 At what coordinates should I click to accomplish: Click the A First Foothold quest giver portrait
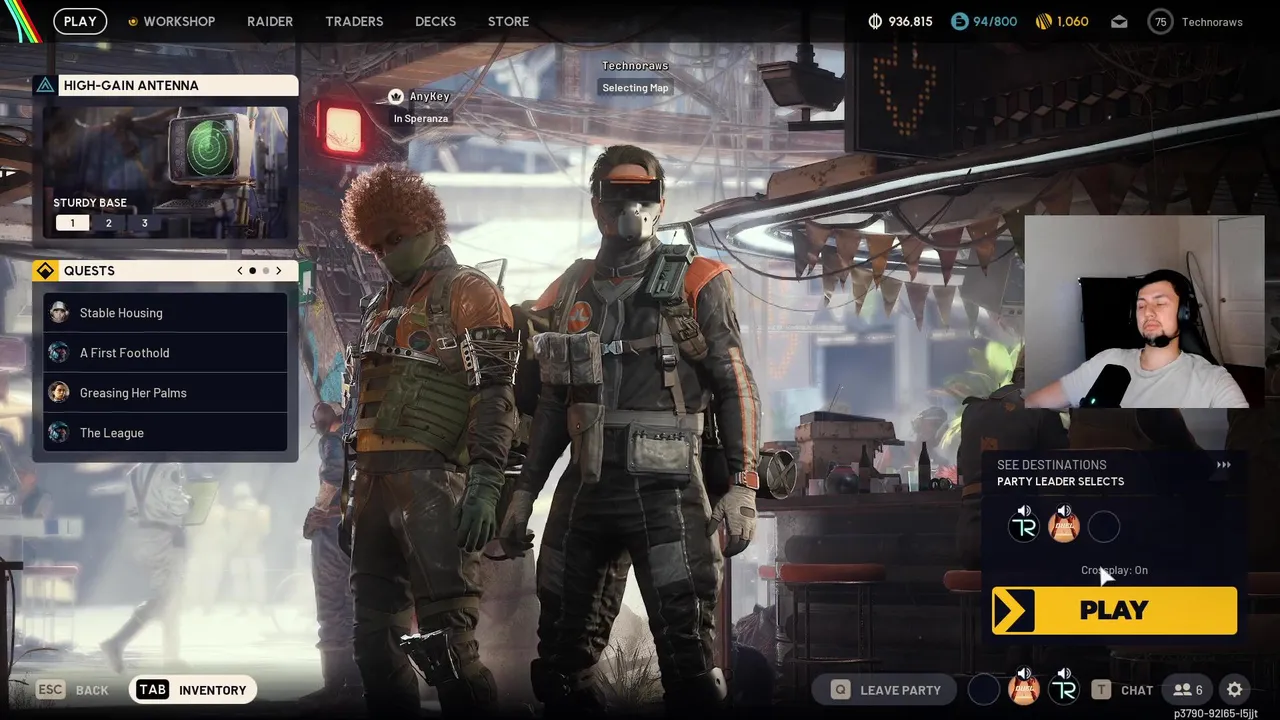pyautogui.click(x=59, y=352)
